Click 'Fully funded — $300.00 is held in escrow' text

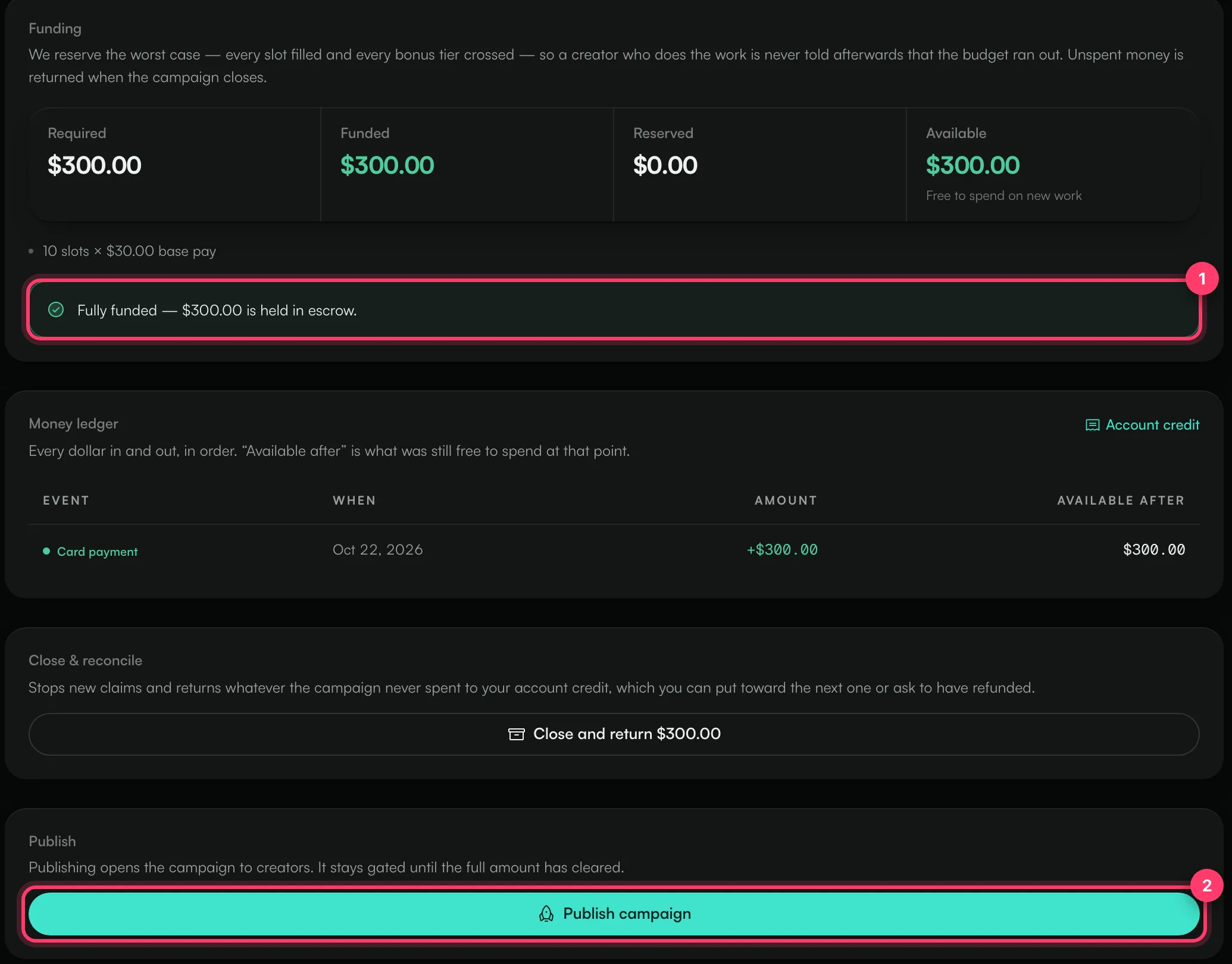click(x=217, y=310)
